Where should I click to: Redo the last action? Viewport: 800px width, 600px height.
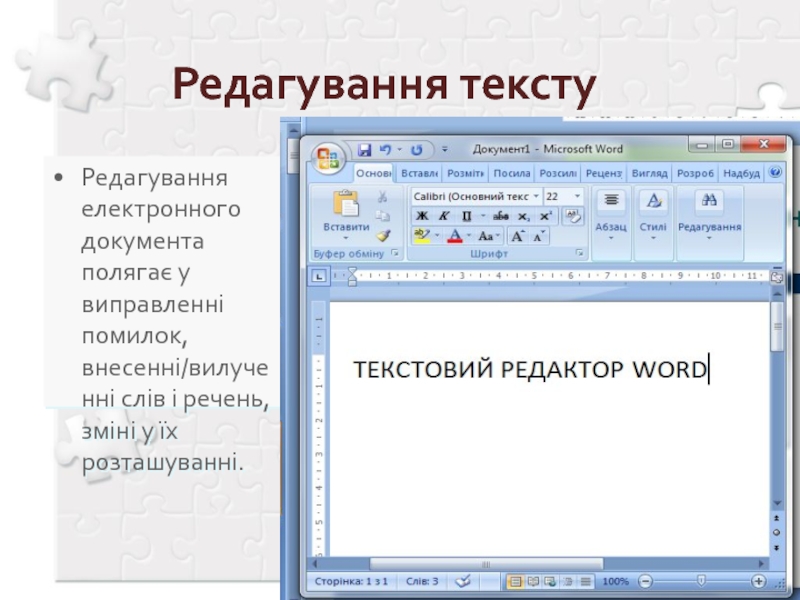416,149
